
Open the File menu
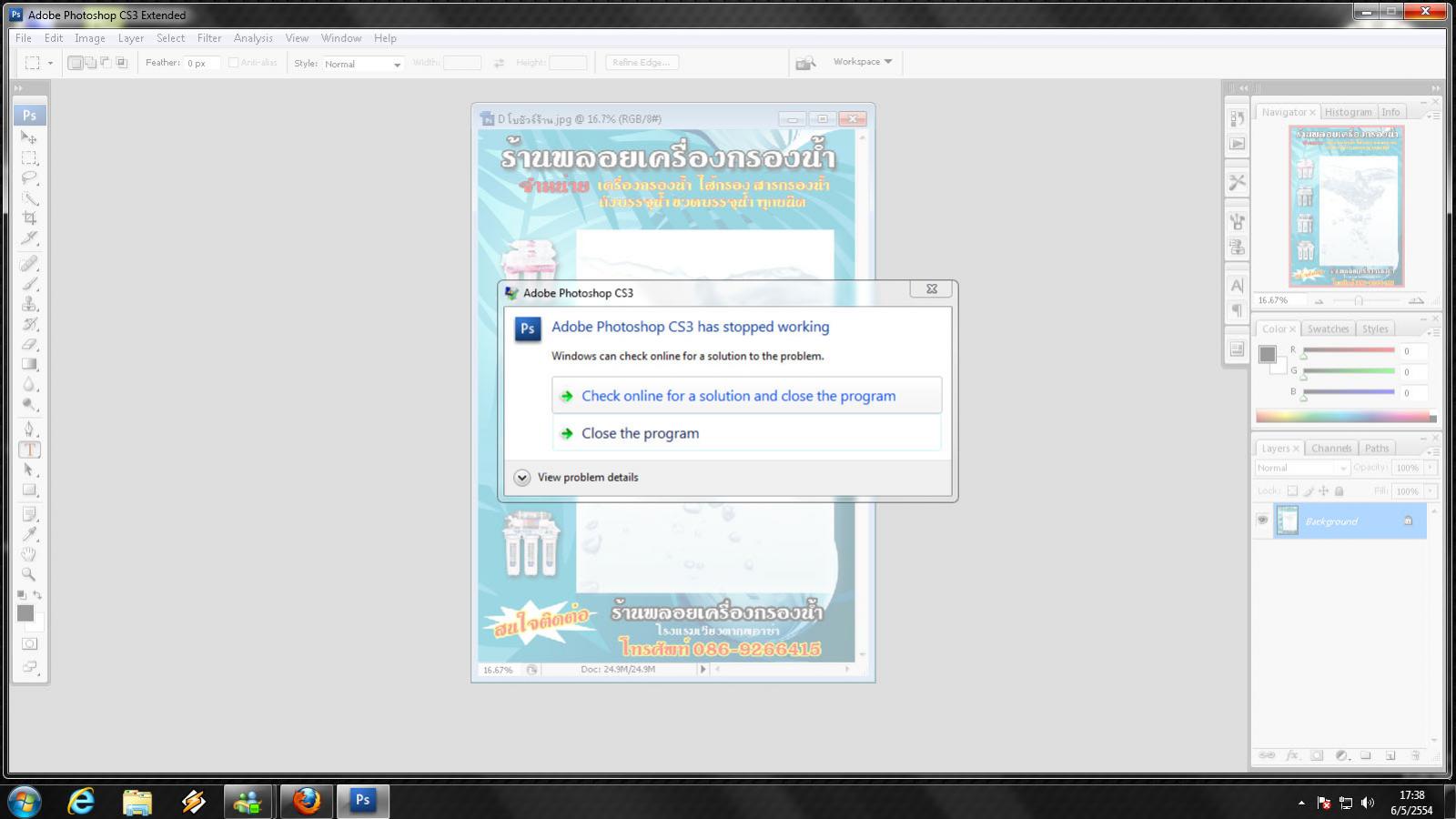[x=24, y=38]
